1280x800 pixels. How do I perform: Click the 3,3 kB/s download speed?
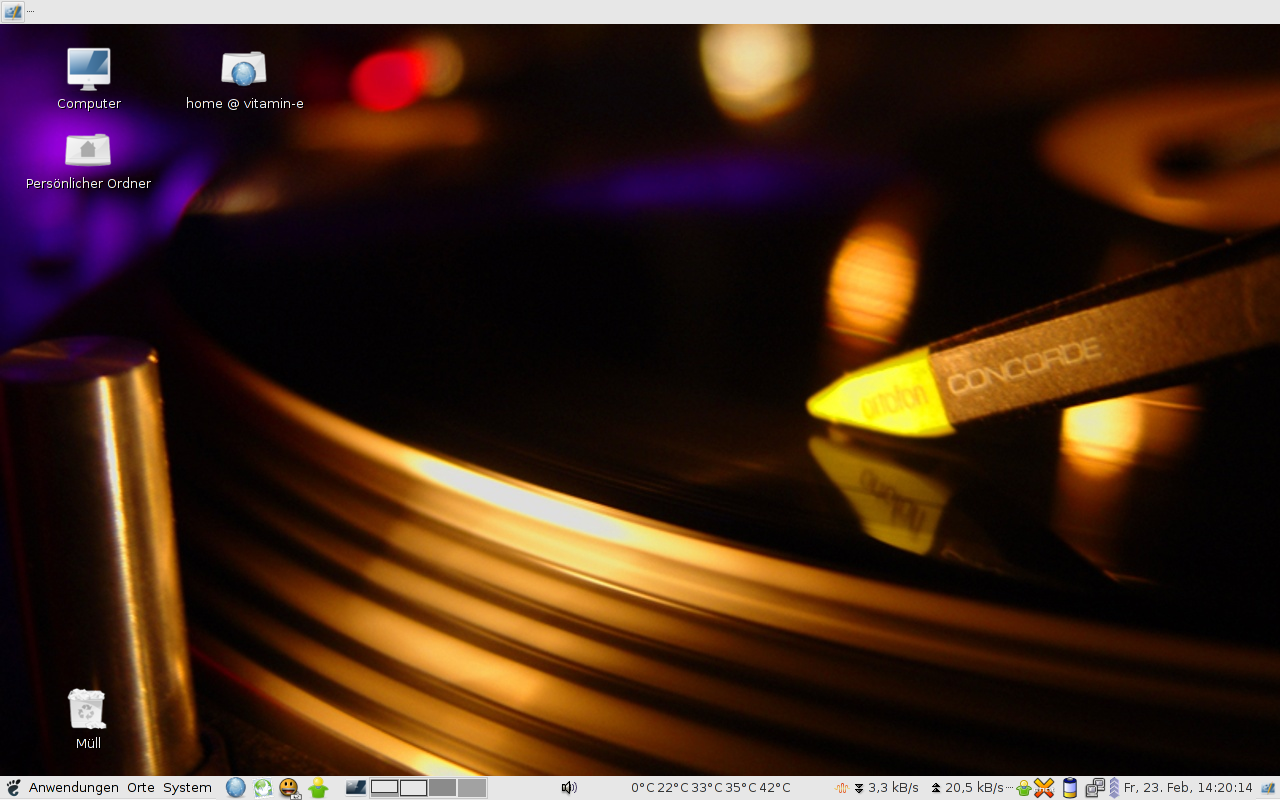coord(893,788)
